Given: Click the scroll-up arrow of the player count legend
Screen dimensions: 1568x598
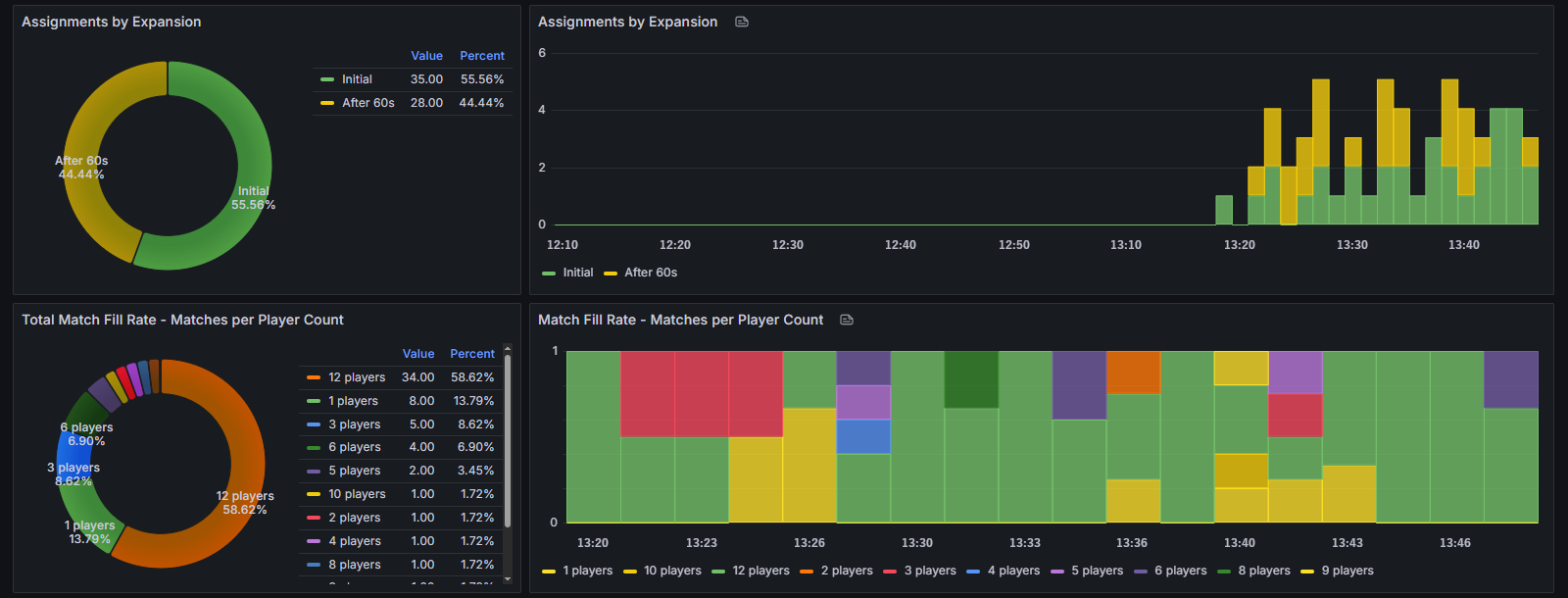Looking at the screenshot, I should pos(508,348).
